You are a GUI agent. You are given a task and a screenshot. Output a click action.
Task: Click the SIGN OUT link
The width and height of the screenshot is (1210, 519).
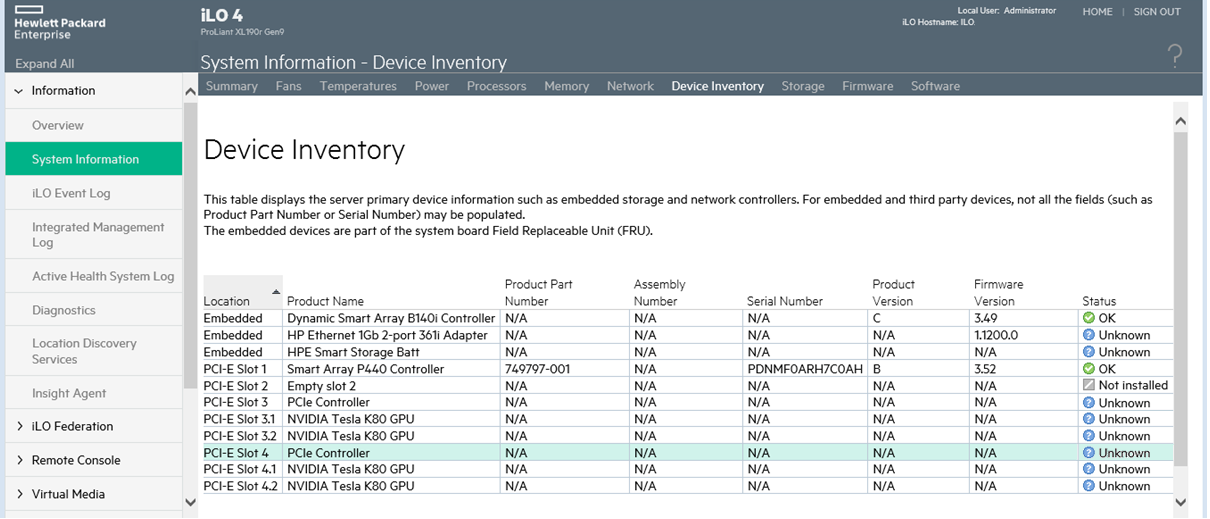tap(1157, 12)
